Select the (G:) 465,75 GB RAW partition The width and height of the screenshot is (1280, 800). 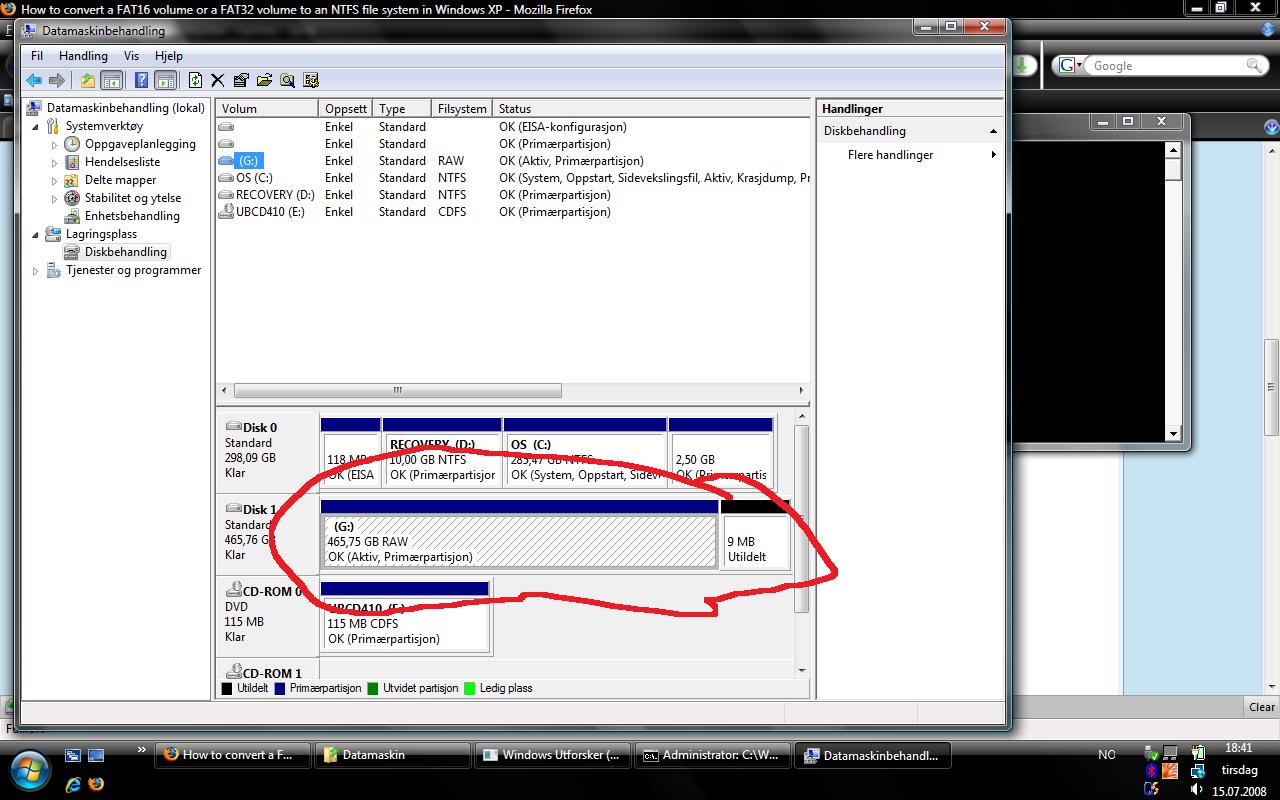[x=520, y=536]
